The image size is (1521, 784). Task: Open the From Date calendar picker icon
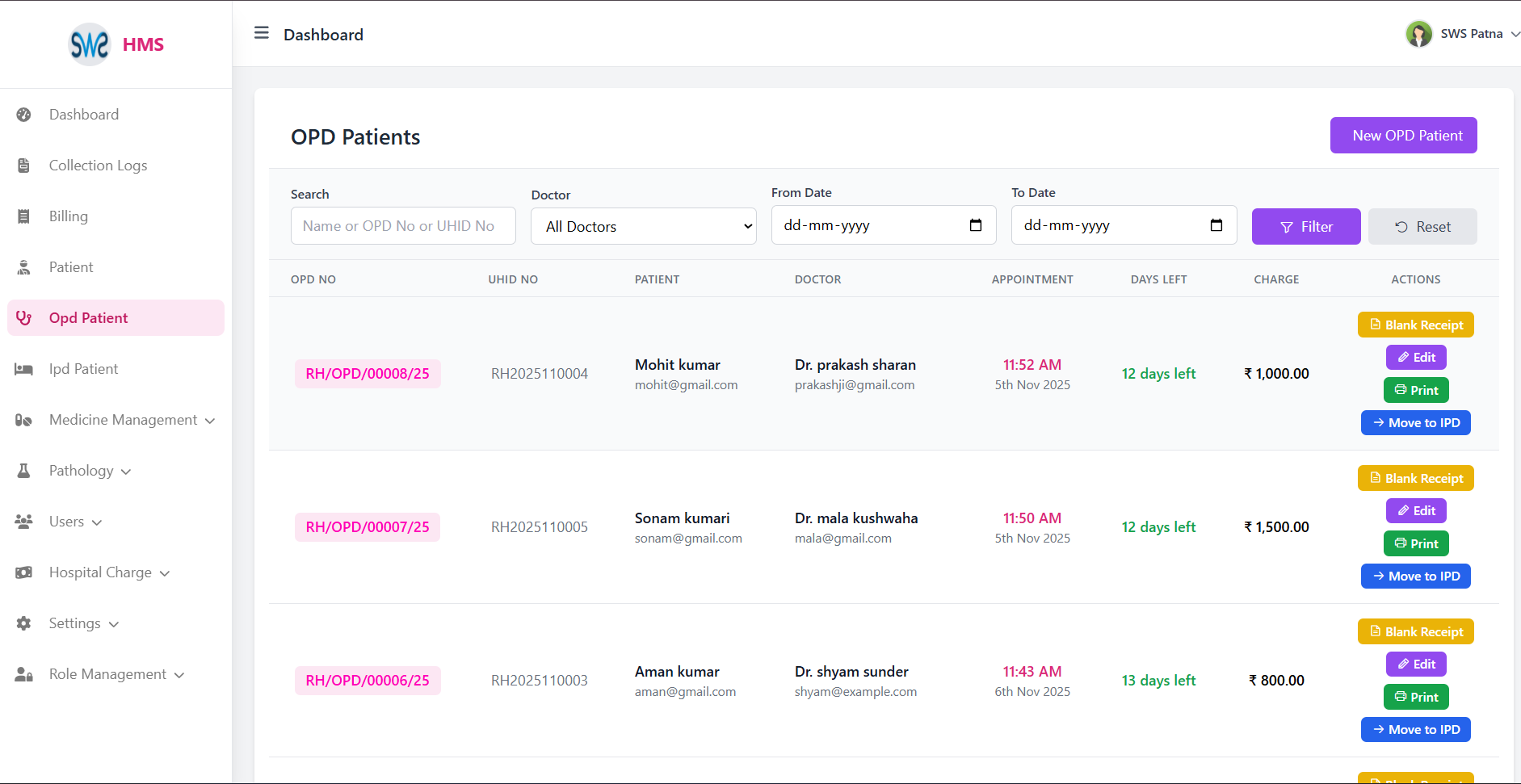click(975, 225)
